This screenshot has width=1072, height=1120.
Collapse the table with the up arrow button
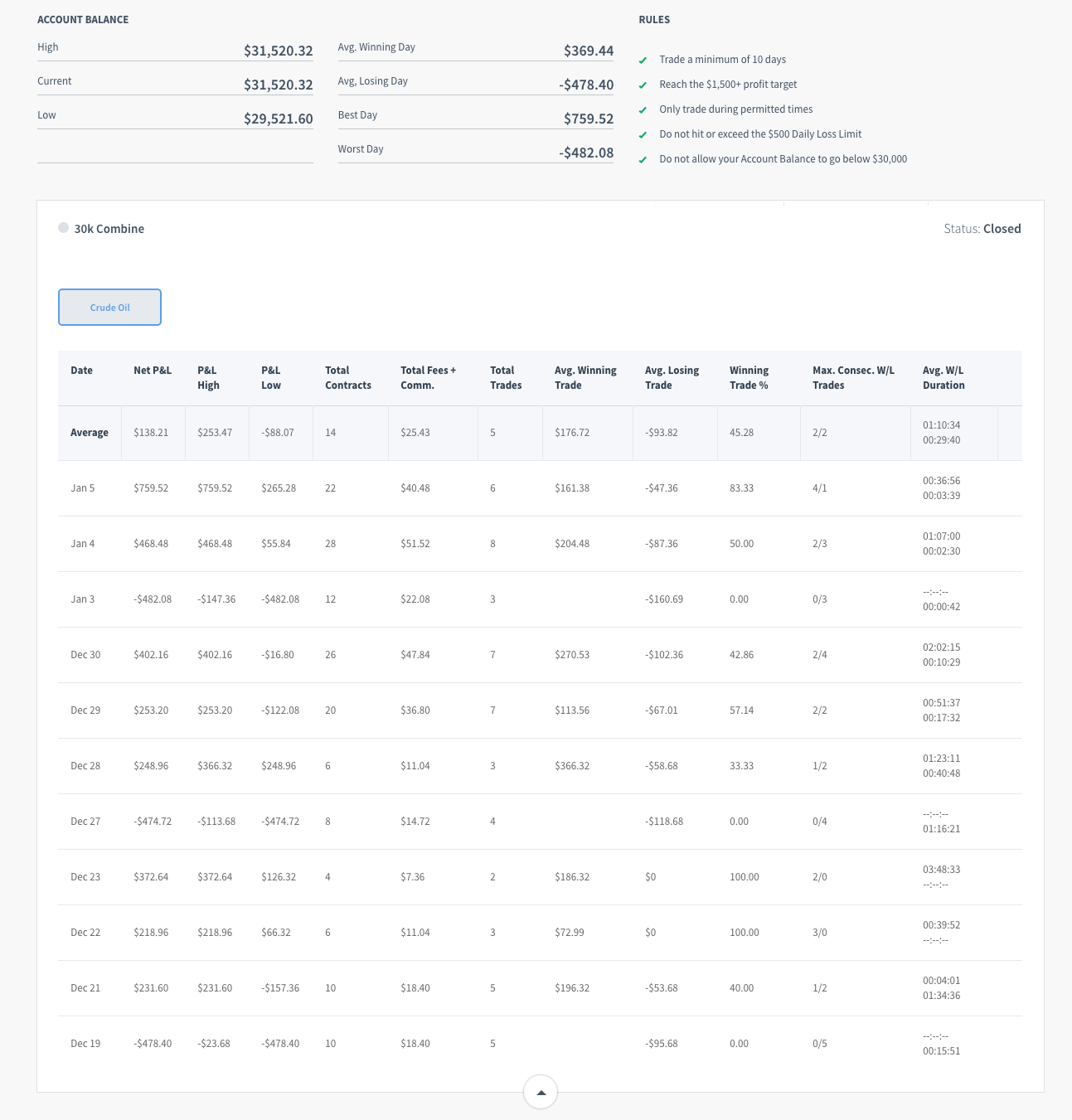[541, 1092]
